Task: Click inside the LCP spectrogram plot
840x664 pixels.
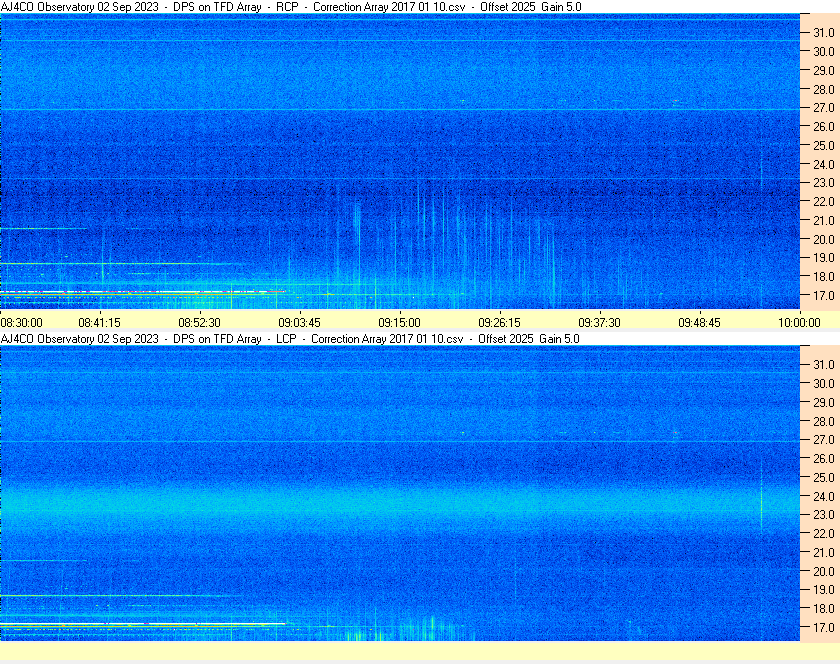Action: (x=400, y=493)
